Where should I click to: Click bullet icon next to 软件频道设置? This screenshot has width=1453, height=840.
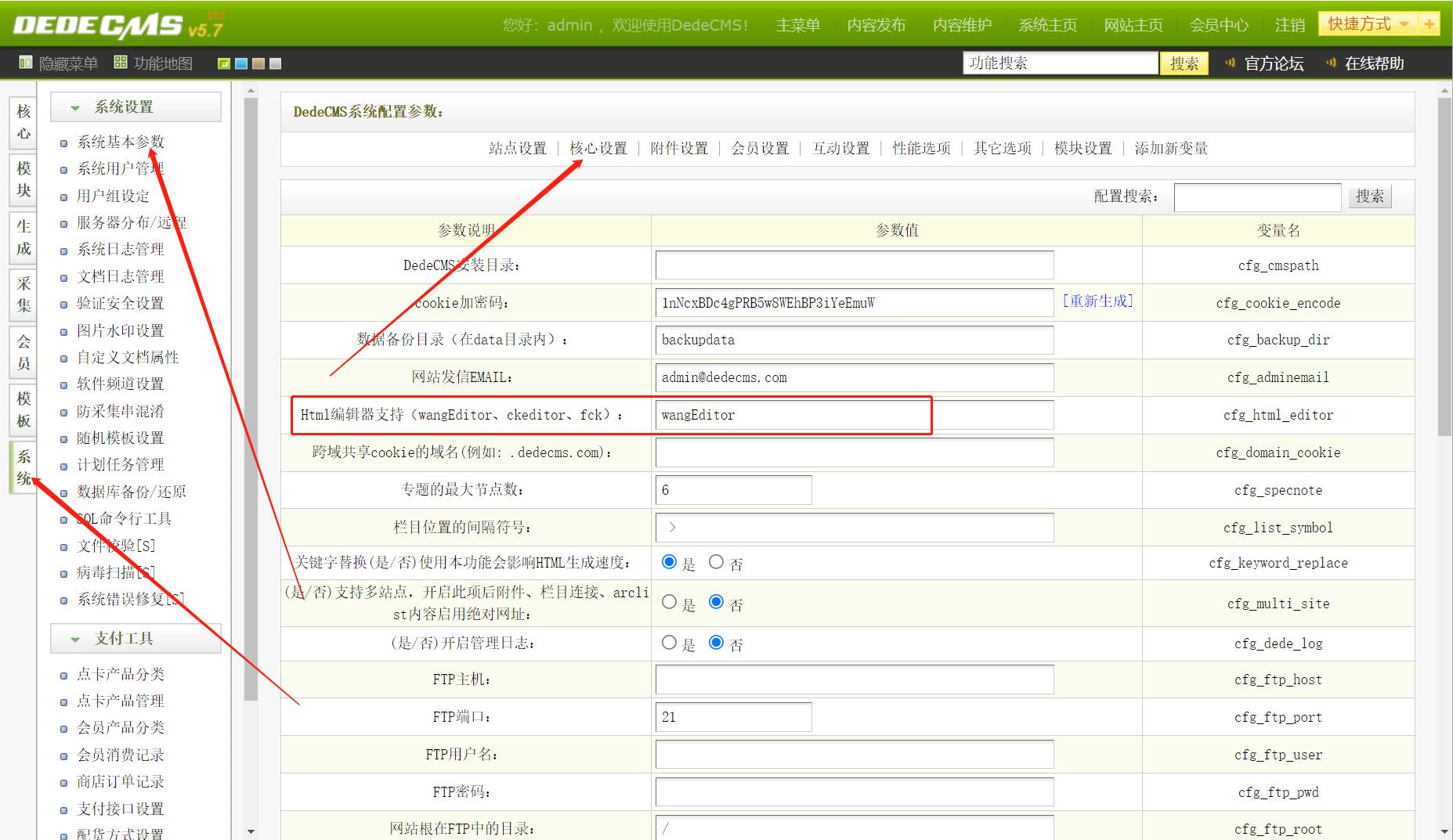click(x=64, y=385)
